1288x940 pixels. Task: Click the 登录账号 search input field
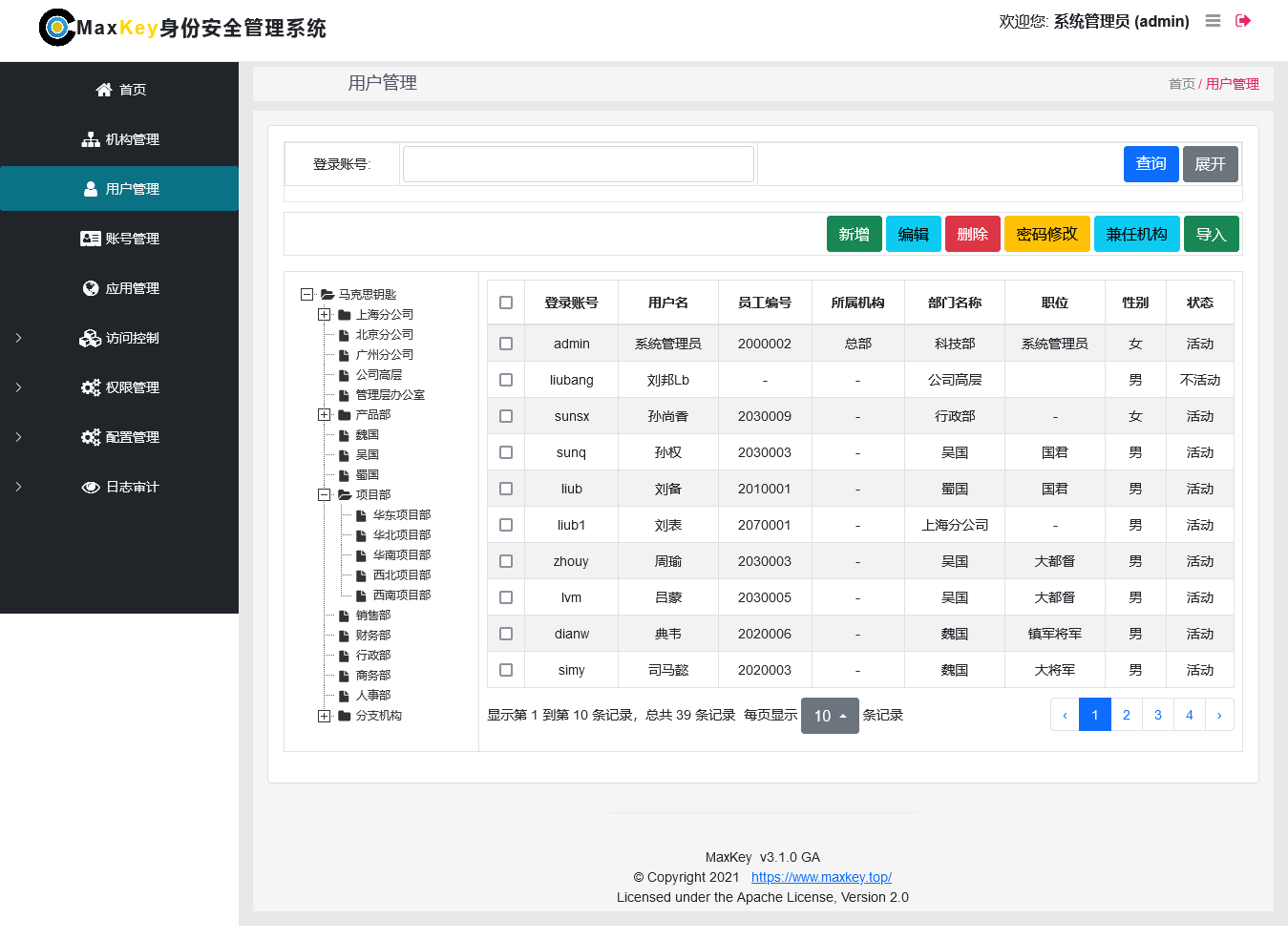click(x=579, y=164)
